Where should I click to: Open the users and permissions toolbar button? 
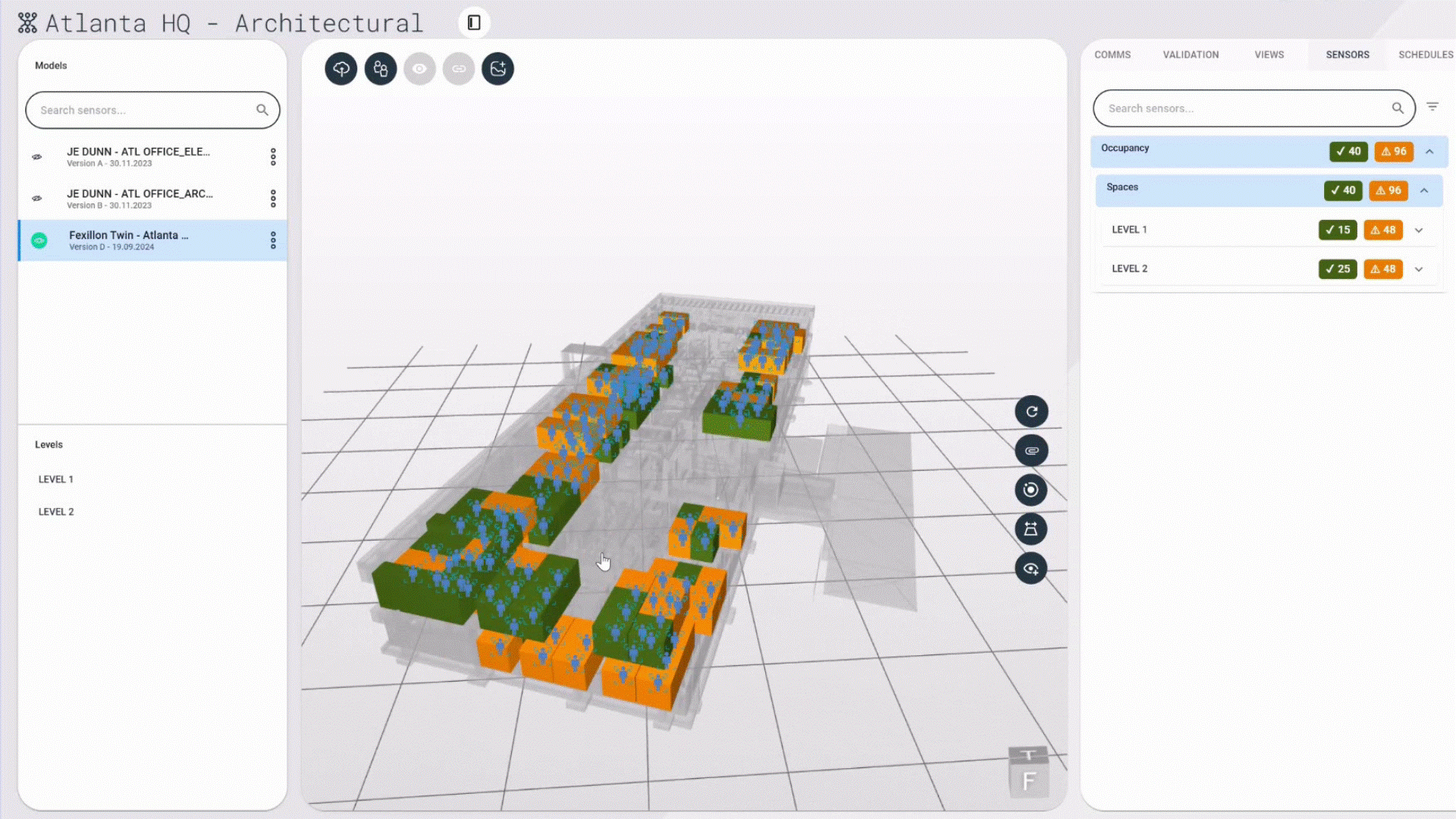click(x=381, y=69)
